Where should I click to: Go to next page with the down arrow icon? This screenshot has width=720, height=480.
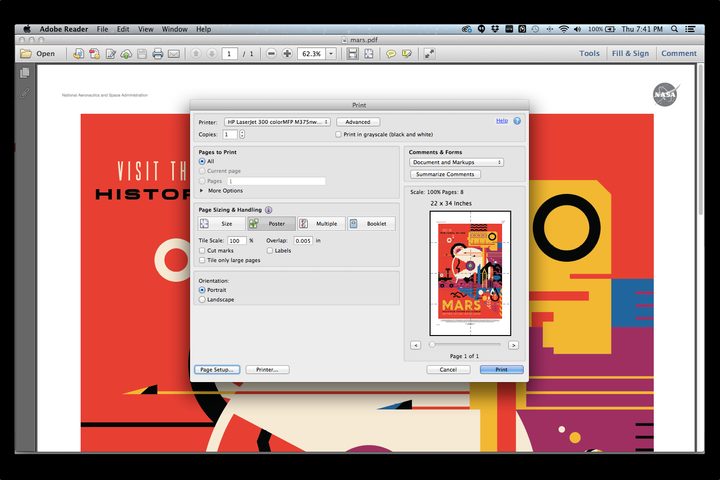pos(212,54)
